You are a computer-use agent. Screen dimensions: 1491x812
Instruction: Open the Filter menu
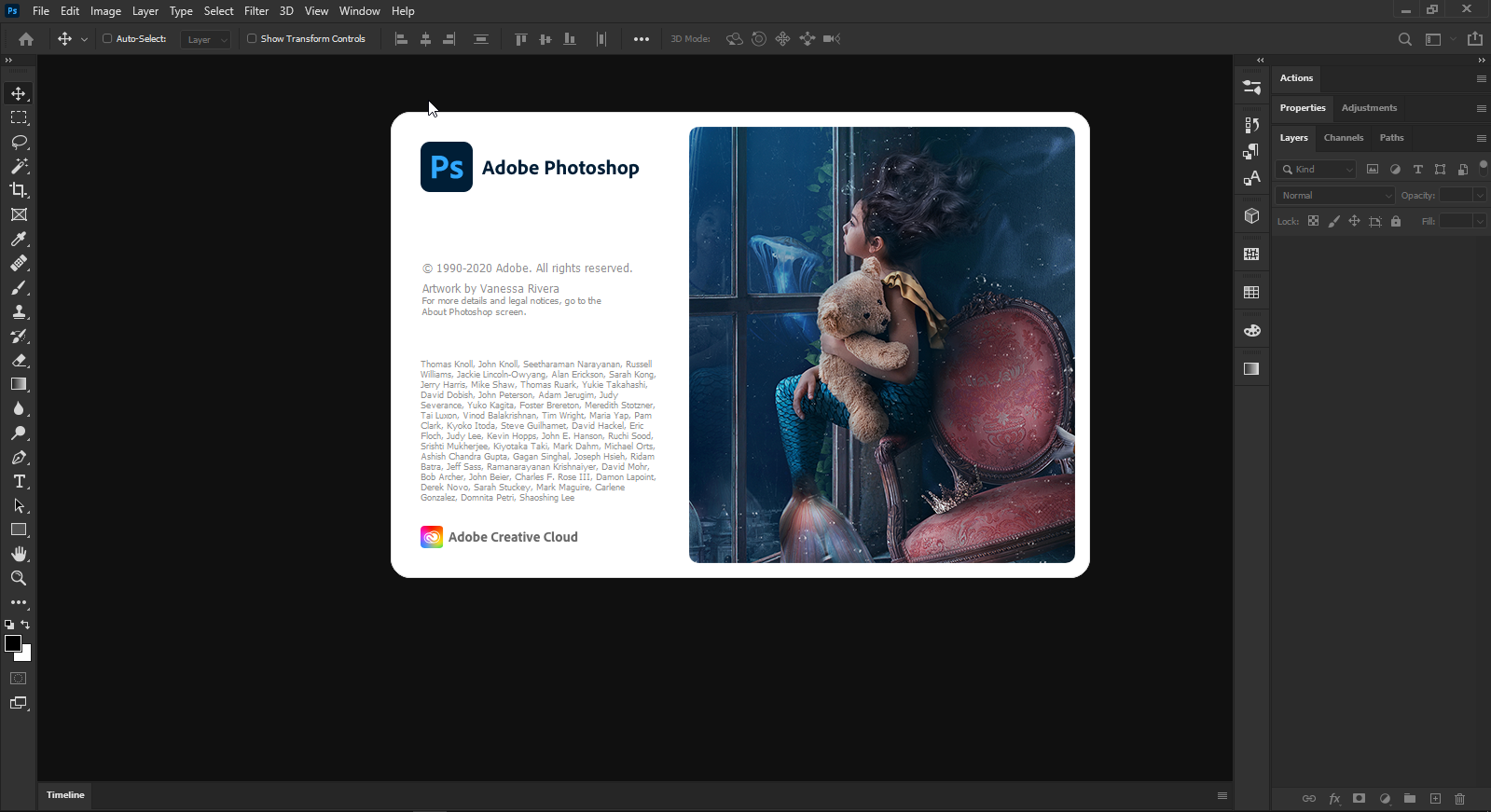pos(256,11)
